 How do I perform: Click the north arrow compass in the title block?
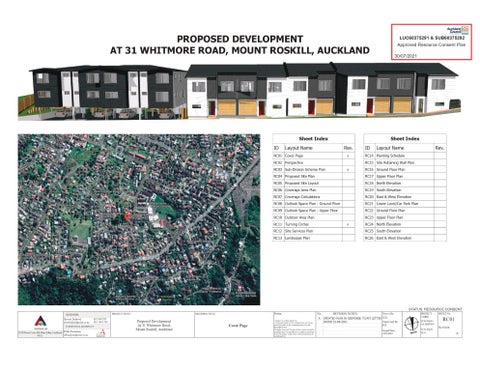click(411, 324)
